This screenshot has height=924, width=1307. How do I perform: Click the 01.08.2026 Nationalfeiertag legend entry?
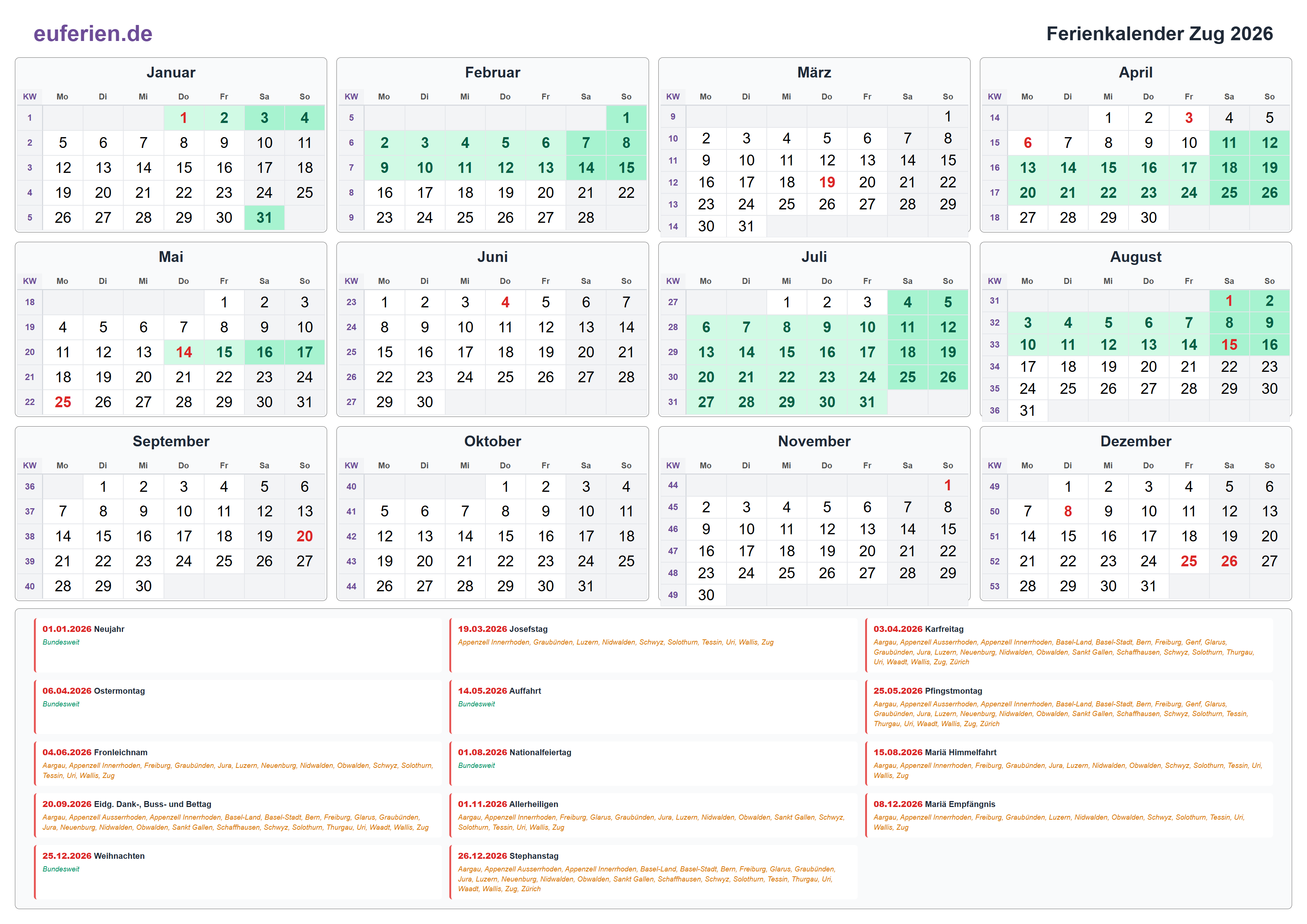653,764
